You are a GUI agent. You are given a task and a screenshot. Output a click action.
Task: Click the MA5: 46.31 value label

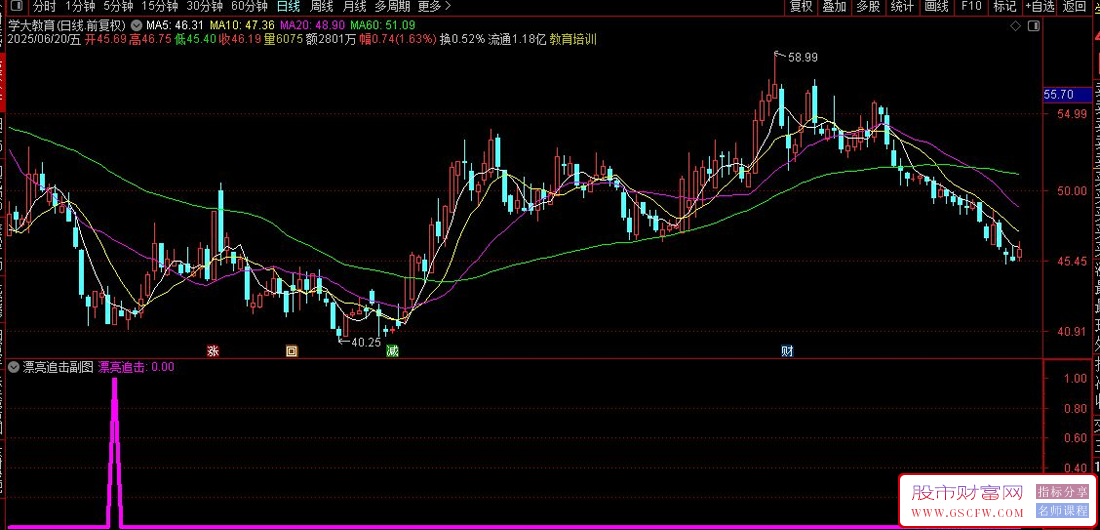point(175,26)
